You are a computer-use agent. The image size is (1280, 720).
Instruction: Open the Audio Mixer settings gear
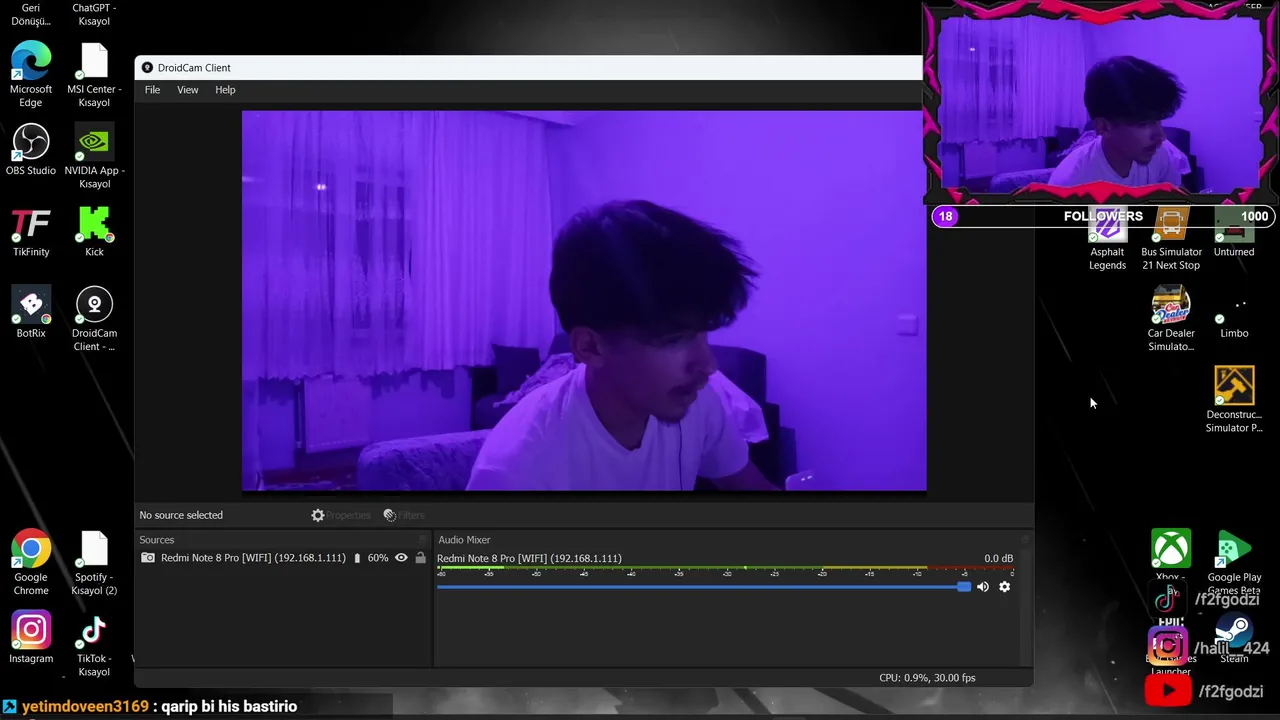1004,587
